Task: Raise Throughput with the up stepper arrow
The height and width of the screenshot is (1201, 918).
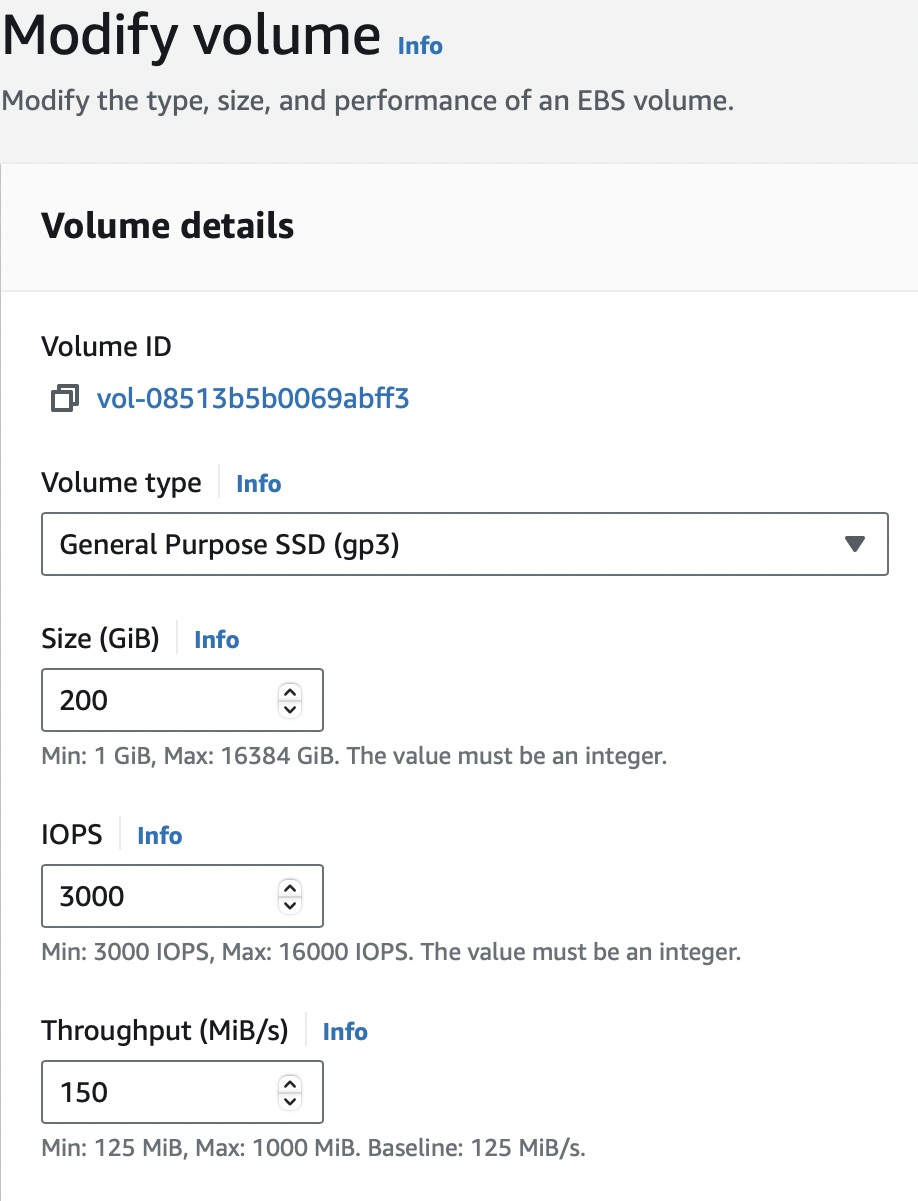Action: 290,1084
